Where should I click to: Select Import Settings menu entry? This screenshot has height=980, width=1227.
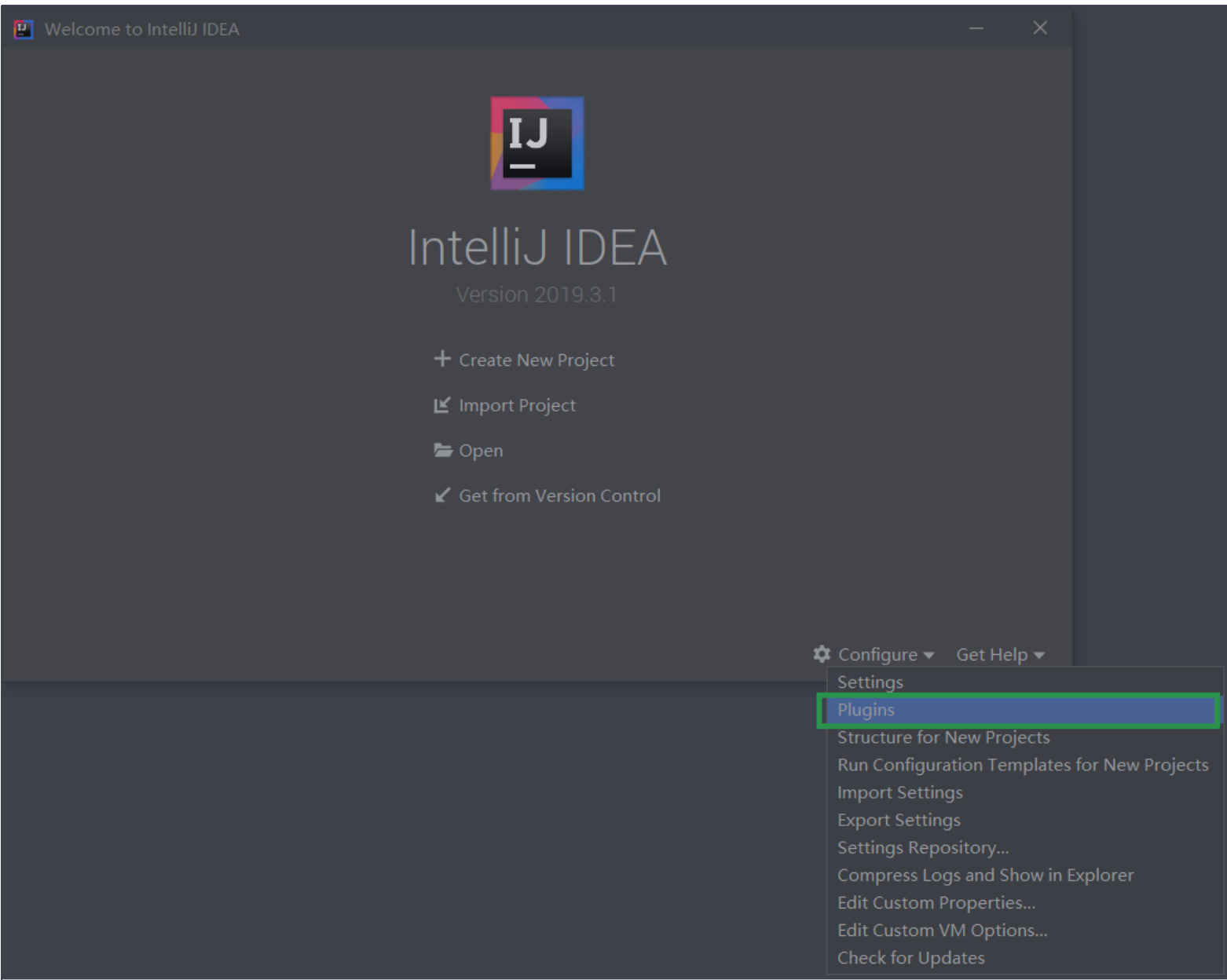point(1024,792)
